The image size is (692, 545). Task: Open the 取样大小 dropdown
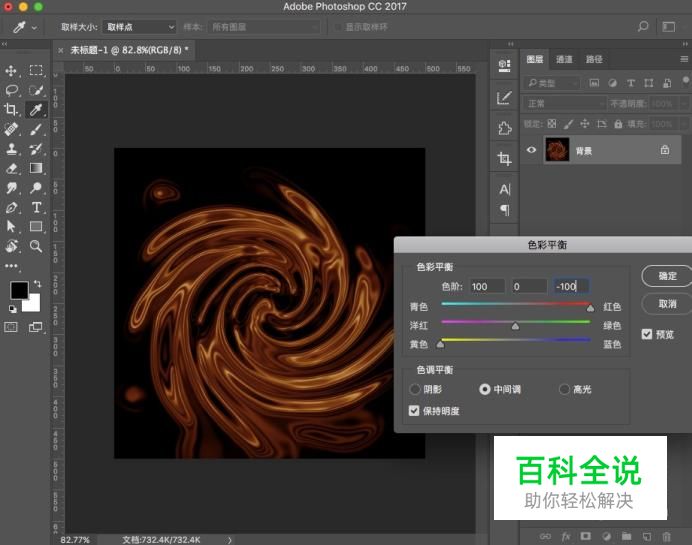click(x=139, y=27)
